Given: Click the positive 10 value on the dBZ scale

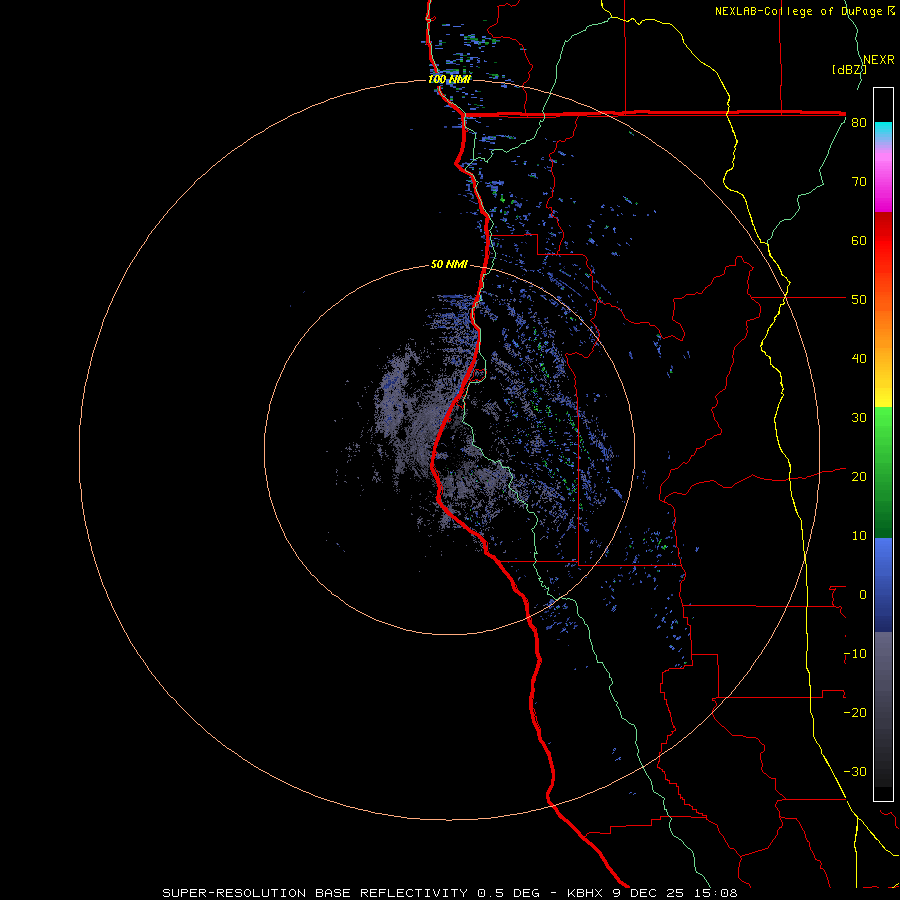Looking at the screenshot, I should pyautogui.click(x=859, y=536).
